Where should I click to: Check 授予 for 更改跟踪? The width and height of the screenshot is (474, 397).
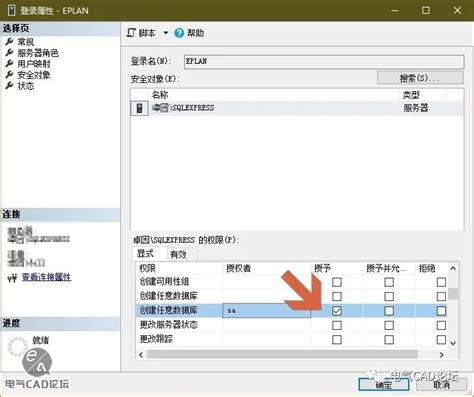pos(337,340)
